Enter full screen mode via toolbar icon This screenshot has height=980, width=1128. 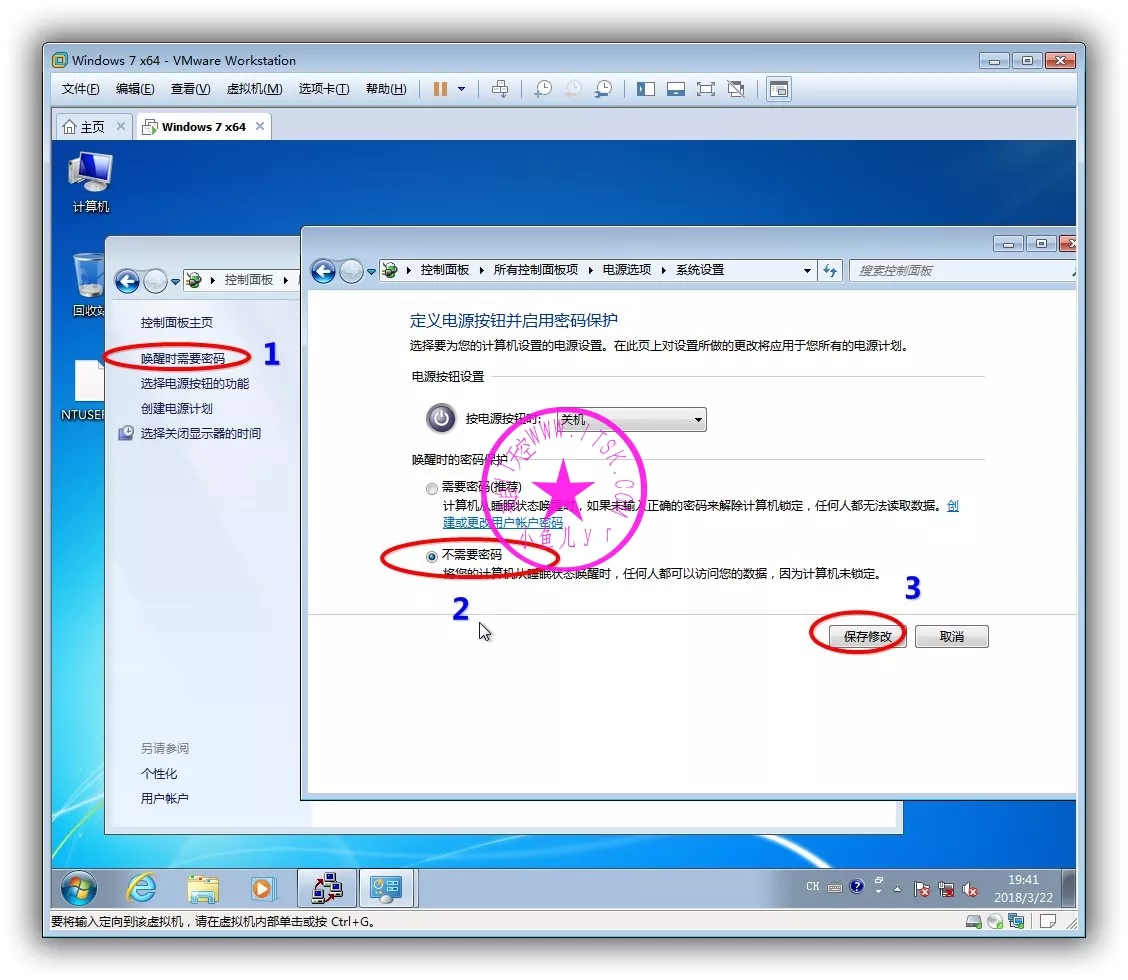pos(706,89)
